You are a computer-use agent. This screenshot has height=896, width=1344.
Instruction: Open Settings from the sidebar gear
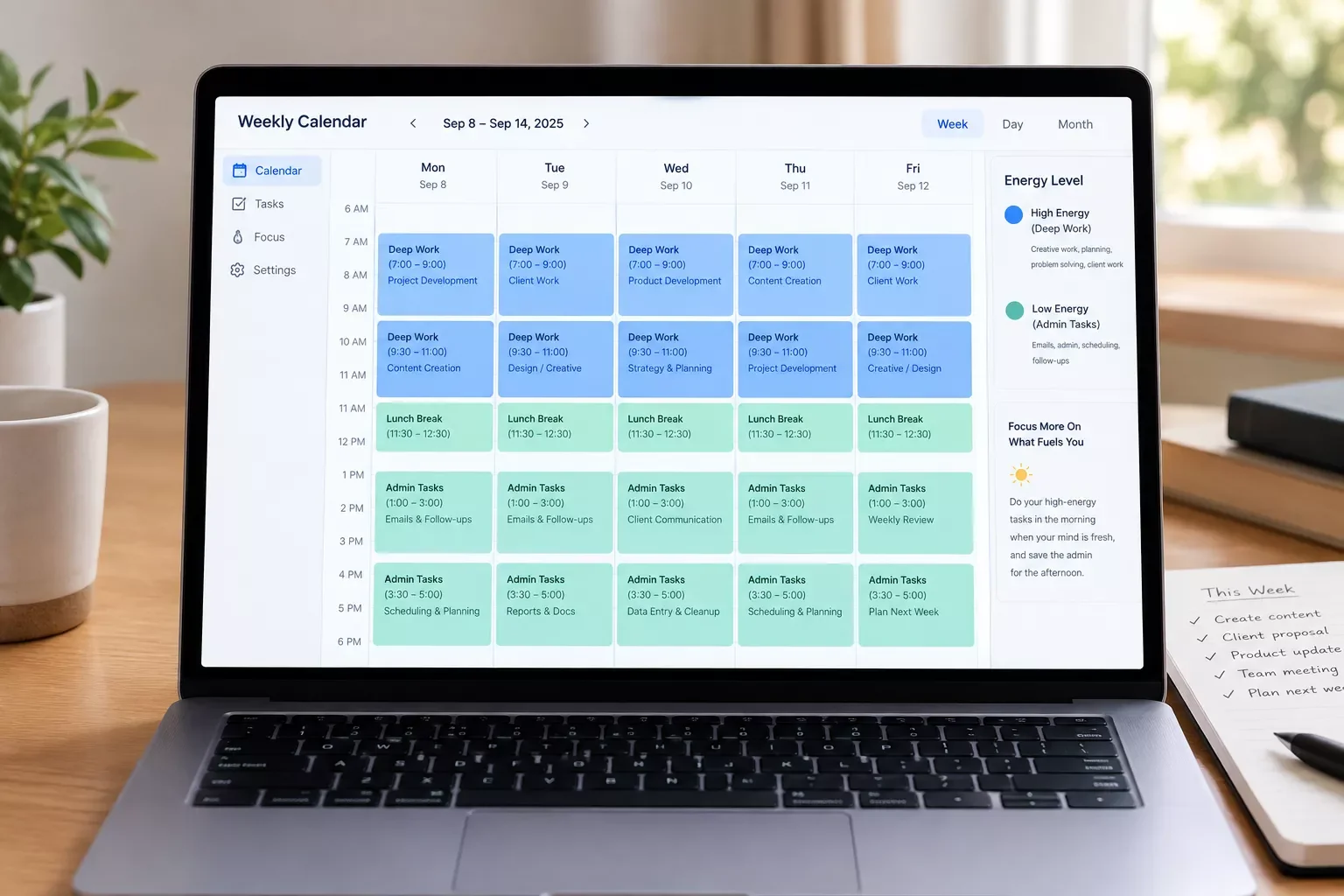click(x=263, y=270)
